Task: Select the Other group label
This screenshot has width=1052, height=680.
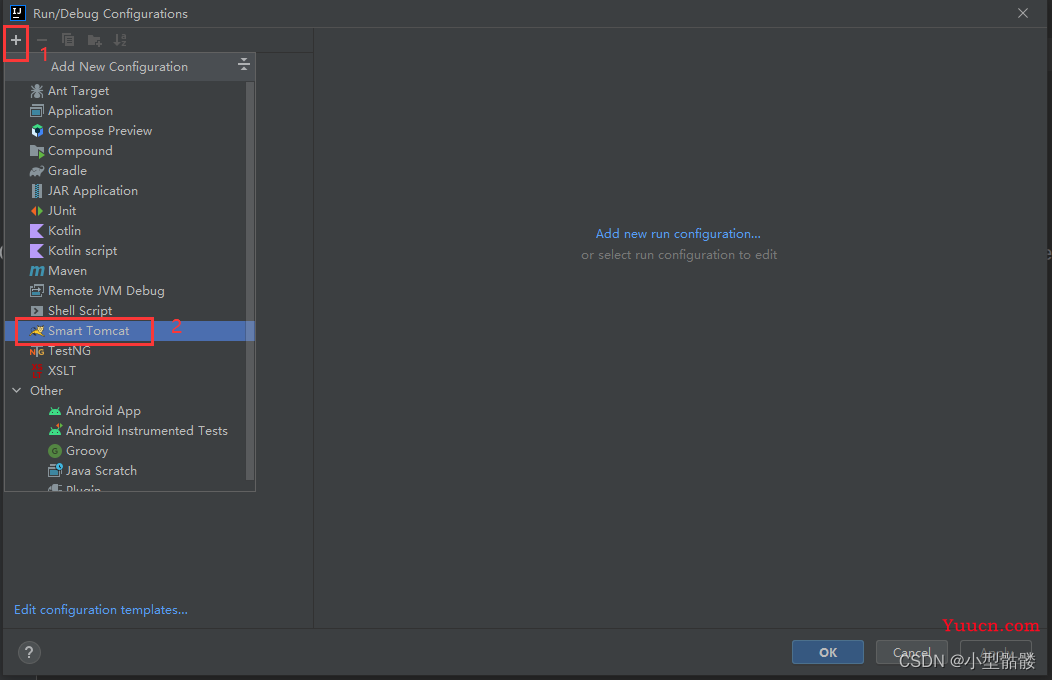Action: (46, 390)
